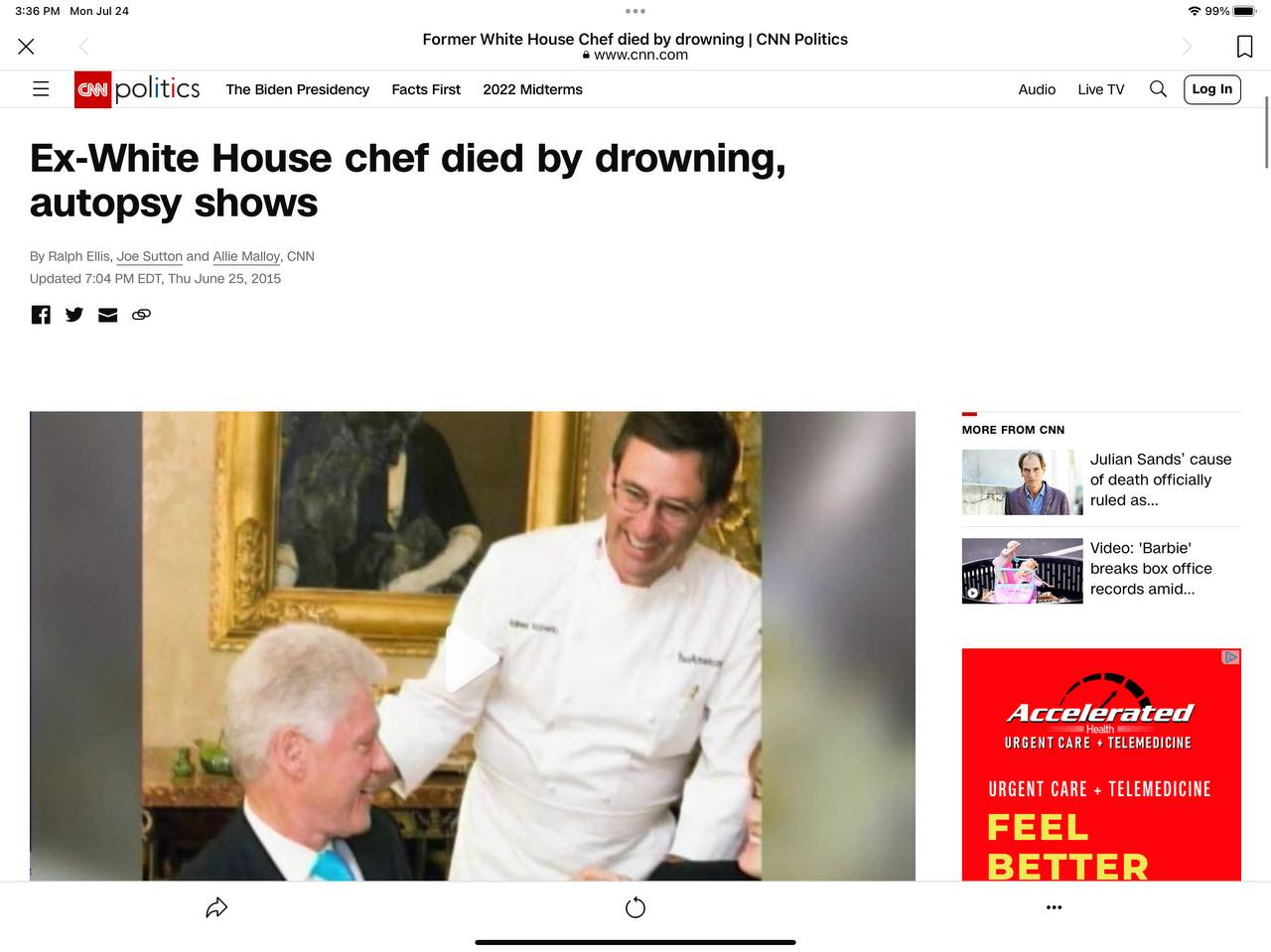This screenshot has height=952, width=1271.
Task: Close the browser view with X
Action: click(x=27, y=47)
